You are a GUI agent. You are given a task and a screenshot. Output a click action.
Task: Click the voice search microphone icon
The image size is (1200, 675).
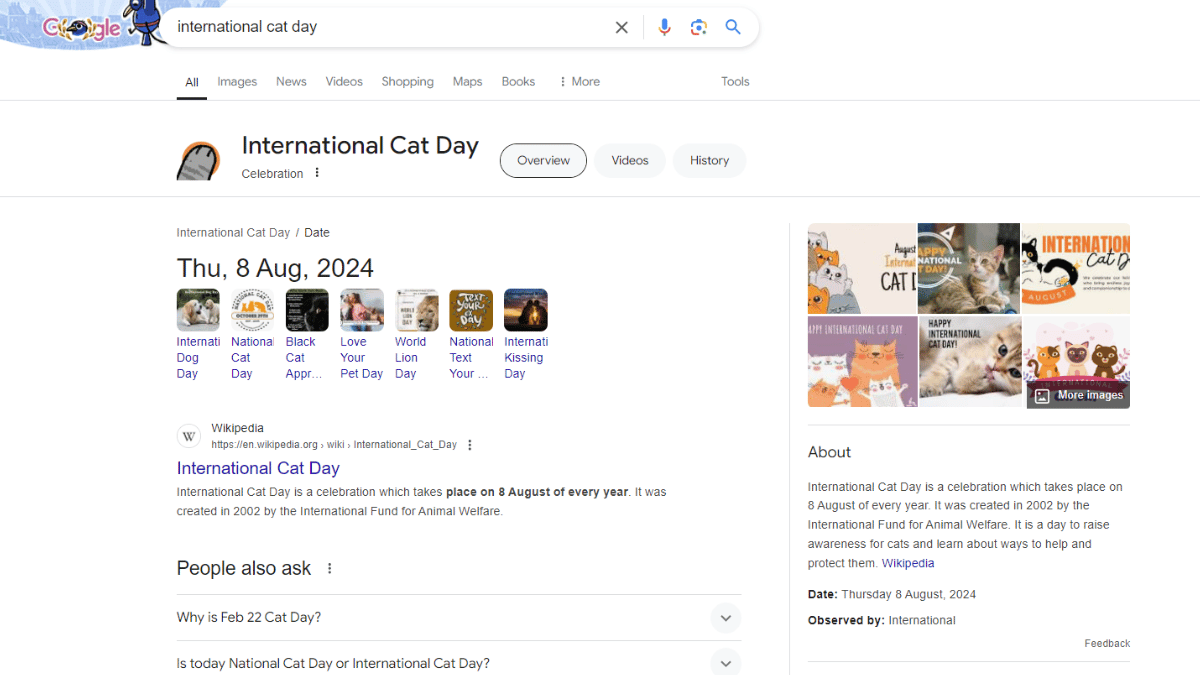point(664,27)
